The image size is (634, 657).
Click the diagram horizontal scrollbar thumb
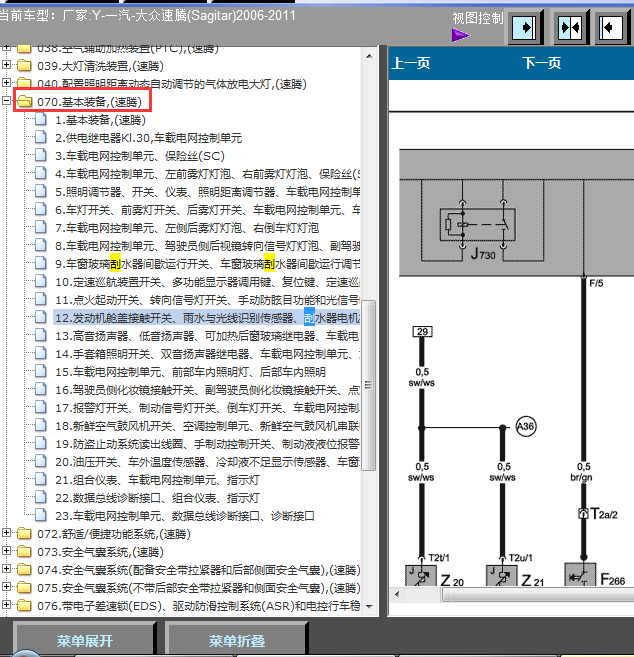[538, 594]
